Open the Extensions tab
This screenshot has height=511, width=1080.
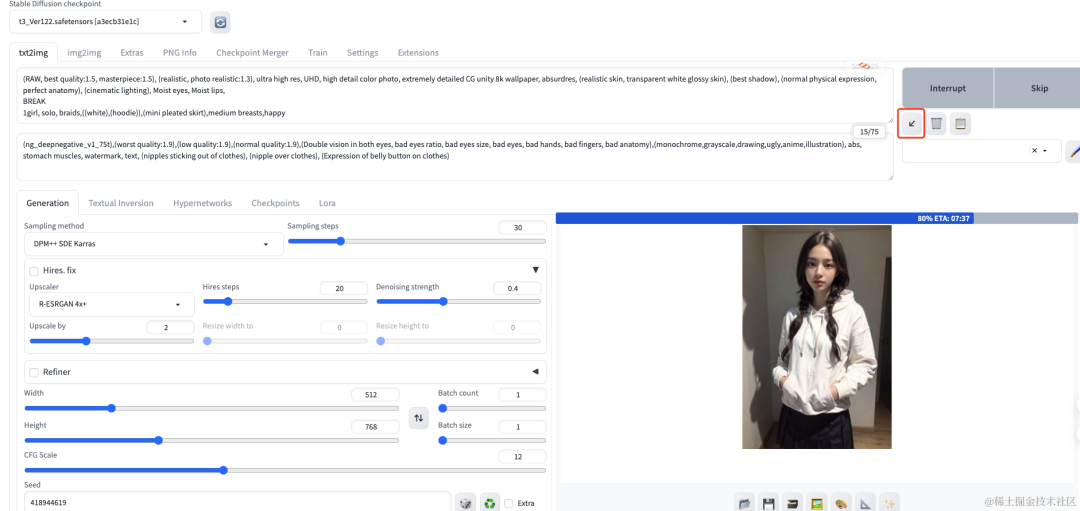418,52
